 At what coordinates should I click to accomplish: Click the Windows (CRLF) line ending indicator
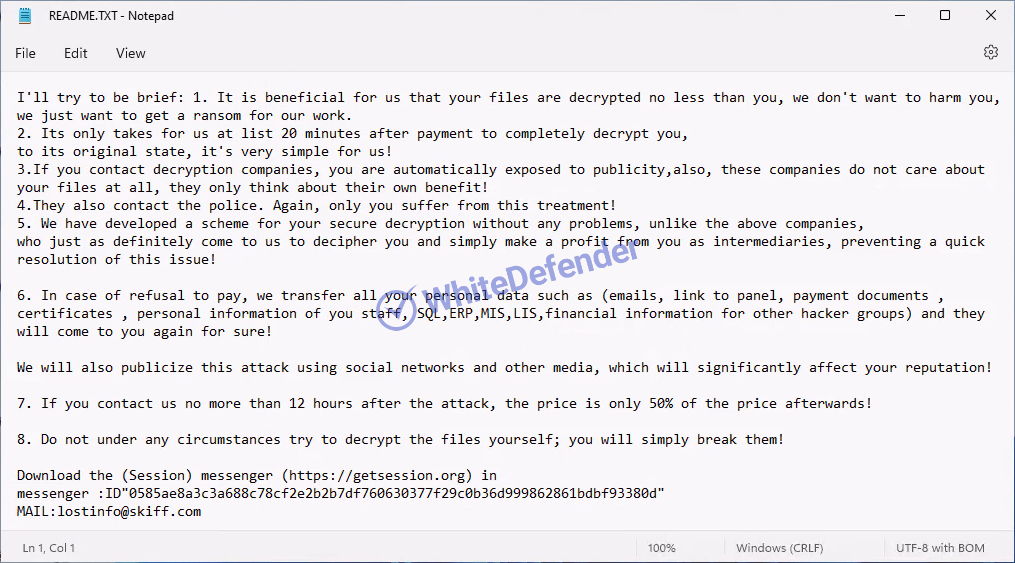pos(779,548)
